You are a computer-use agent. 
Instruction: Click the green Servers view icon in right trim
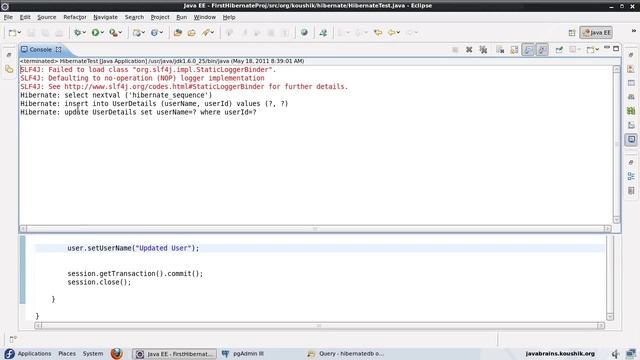[x=631, y=111]
